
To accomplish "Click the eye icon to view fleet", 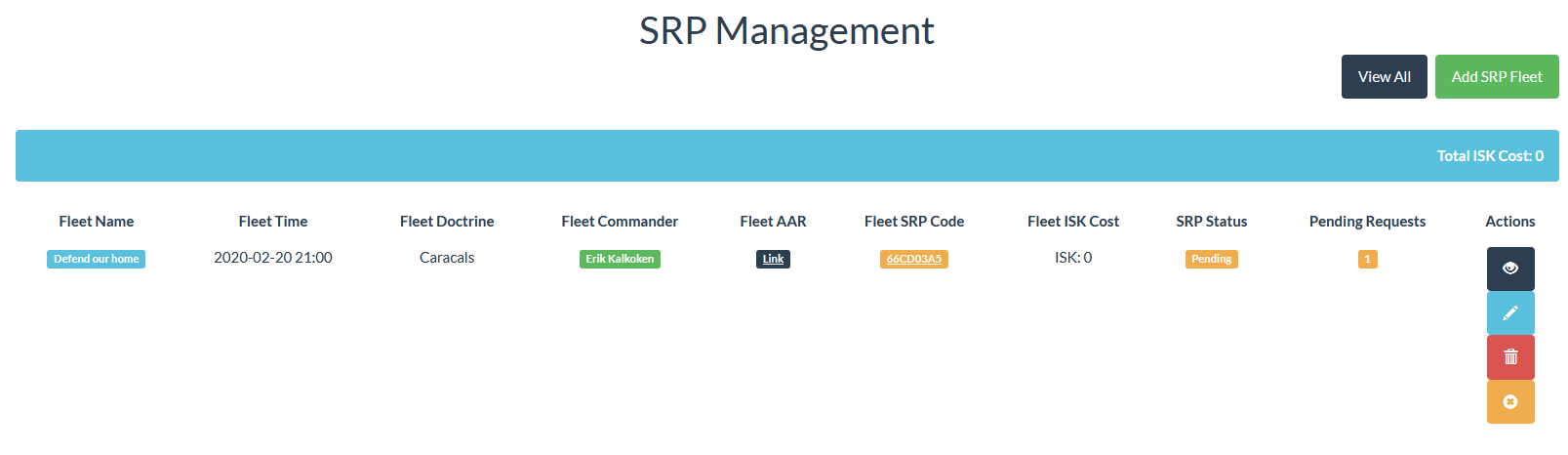I will (x=1509, y=269).
